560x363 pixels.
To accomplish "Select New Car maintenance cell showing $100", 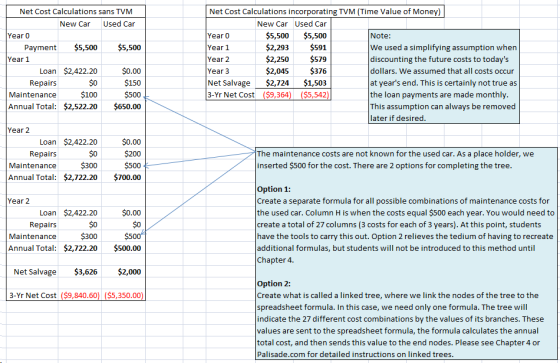I will (x=89, y=95).
